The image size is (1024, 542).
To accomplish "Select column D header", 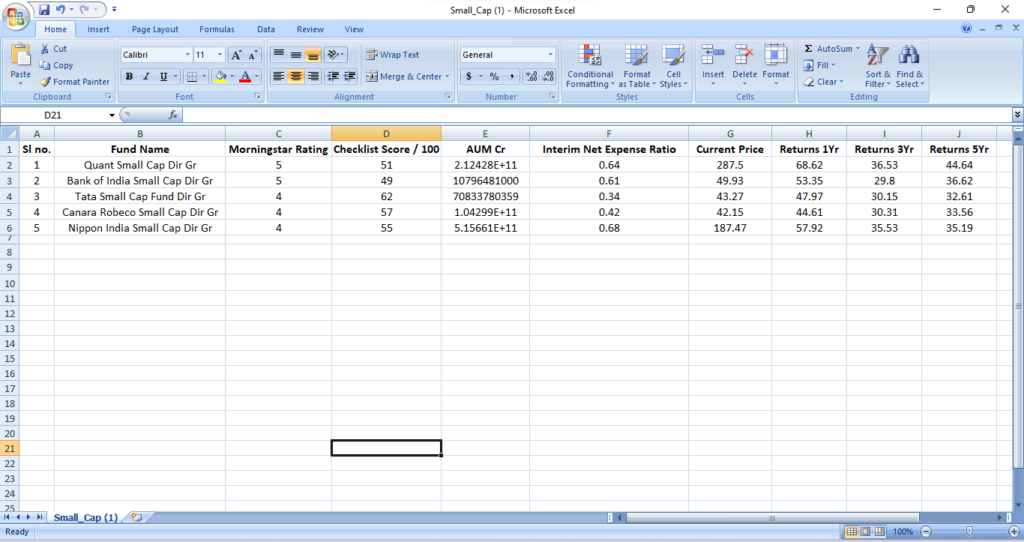I will [x=386, y=134].
